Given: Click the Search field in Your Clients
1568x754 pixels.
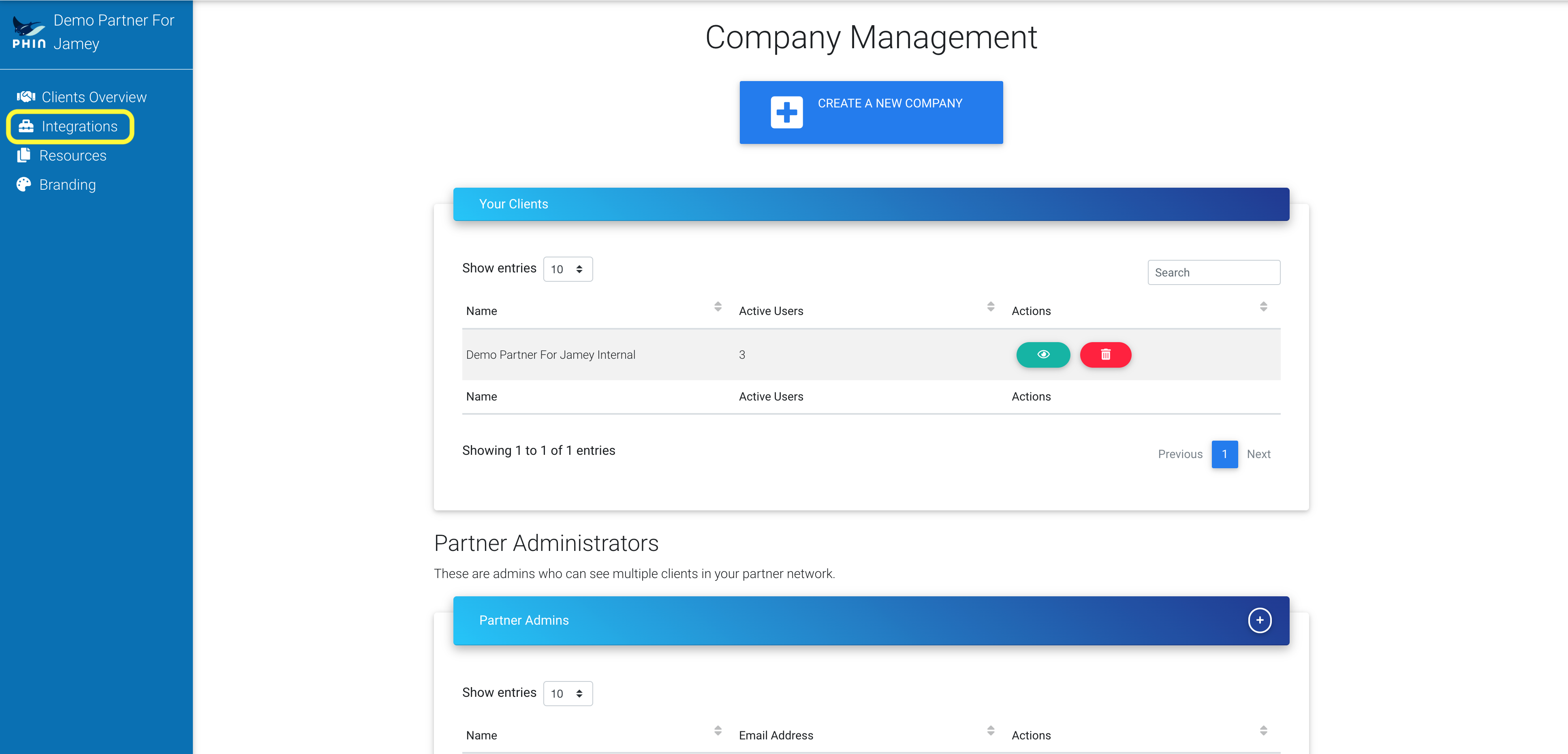Looking at the screenshot, I should point(1214,272).
